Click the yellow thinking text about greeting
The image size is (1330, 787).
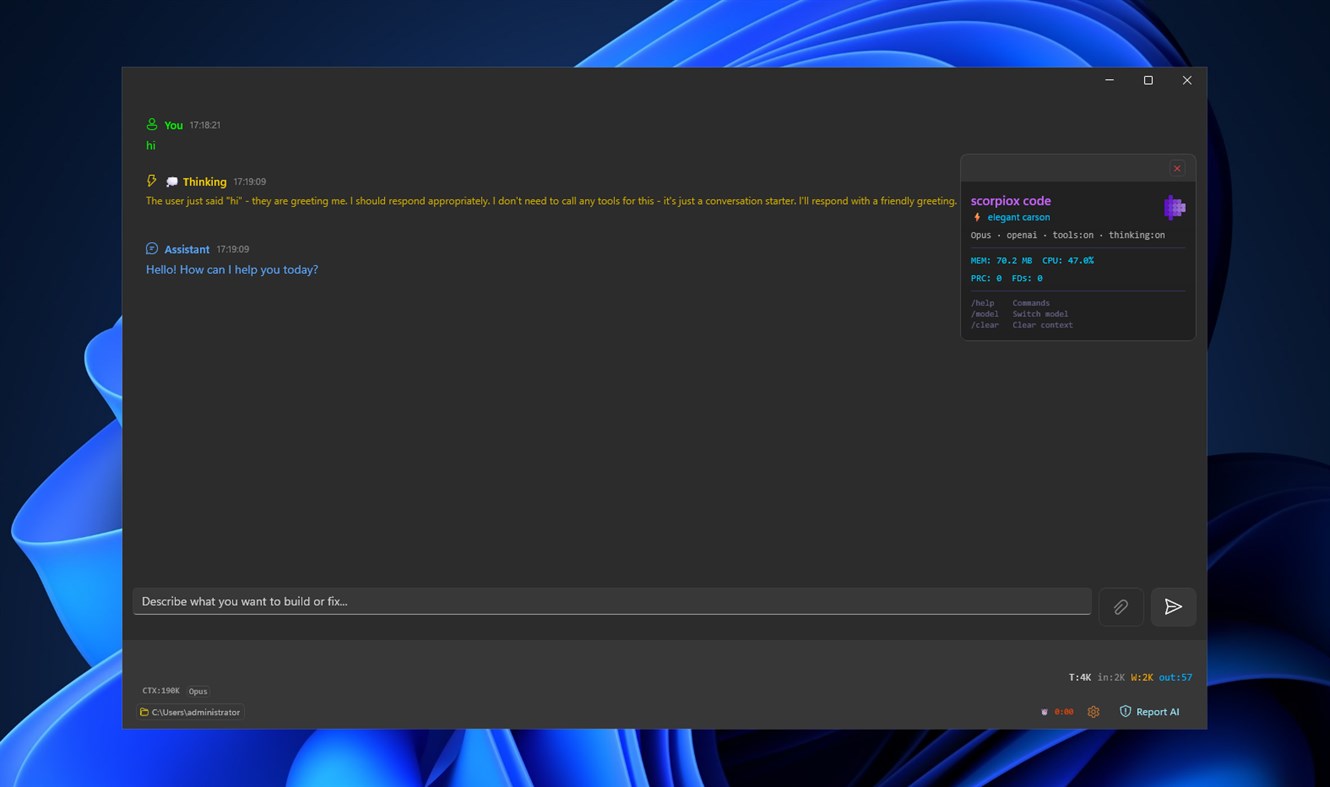point(551,201)
